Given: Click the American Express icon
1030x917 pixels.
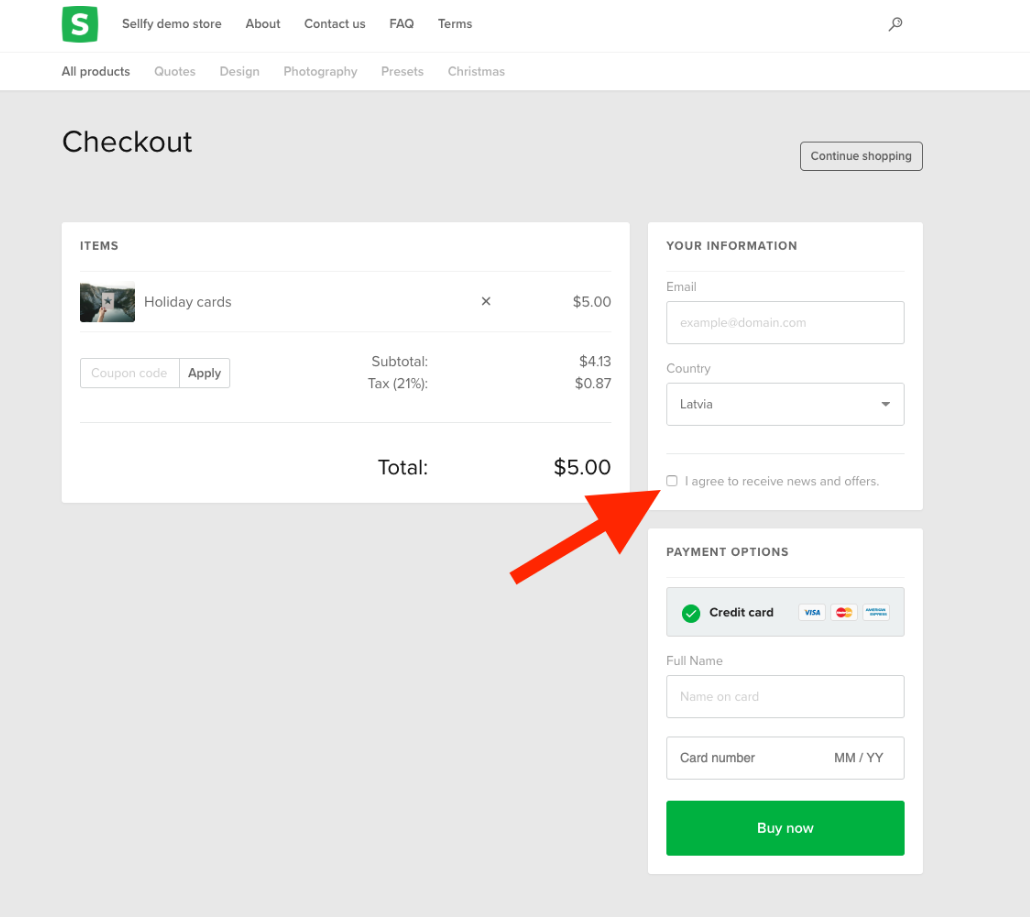Looking at the screenshot, I should click(876, 612).
